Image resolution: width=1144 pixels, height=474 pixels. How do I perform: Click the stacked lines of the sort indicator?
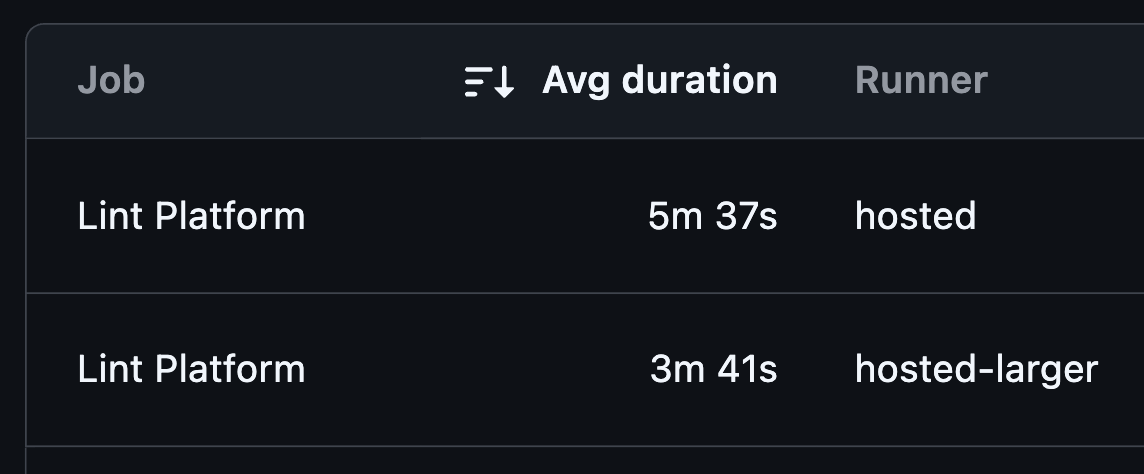pyautogui.click(x=478, y=82)
